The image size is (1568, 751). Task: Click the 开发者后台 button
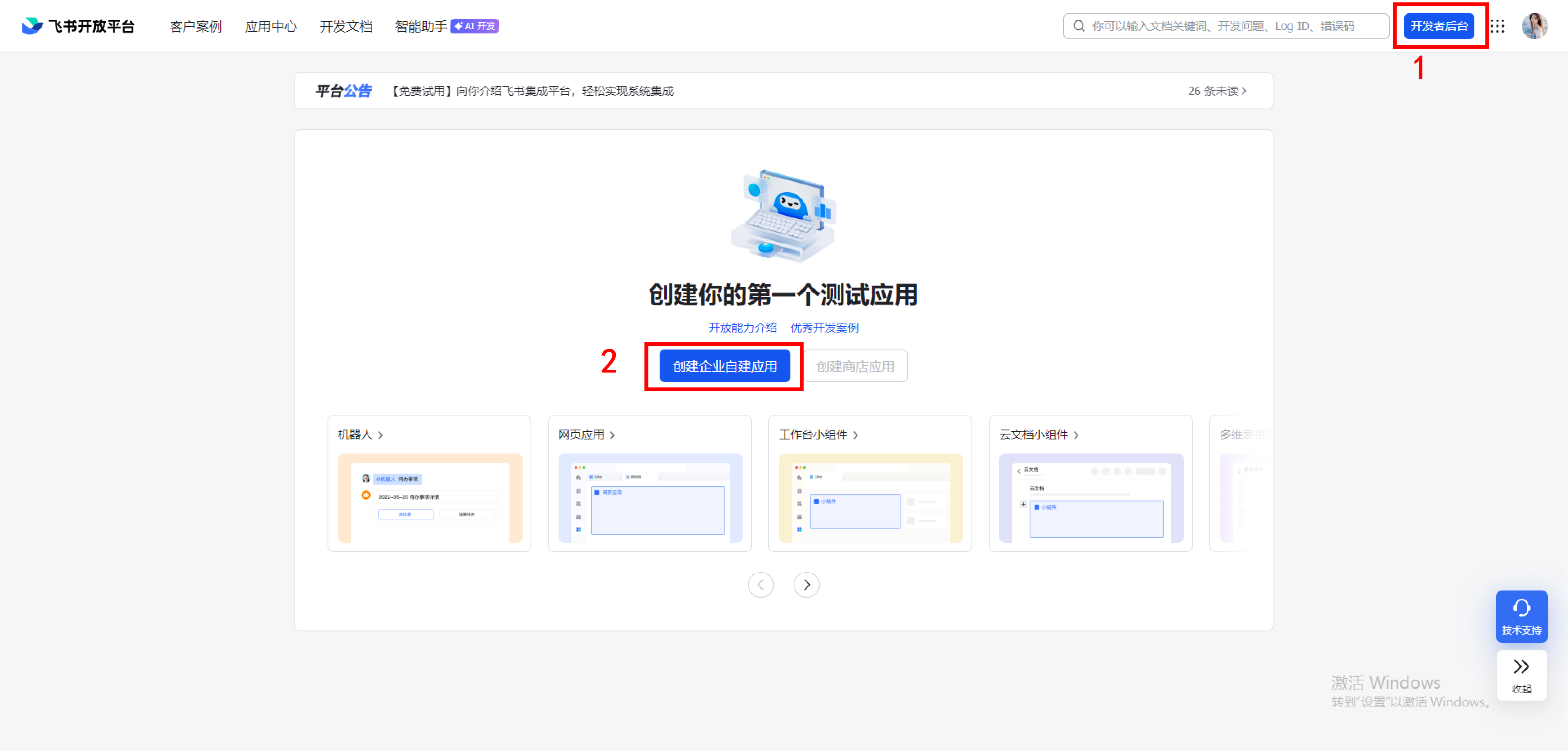coord(1439,26)
